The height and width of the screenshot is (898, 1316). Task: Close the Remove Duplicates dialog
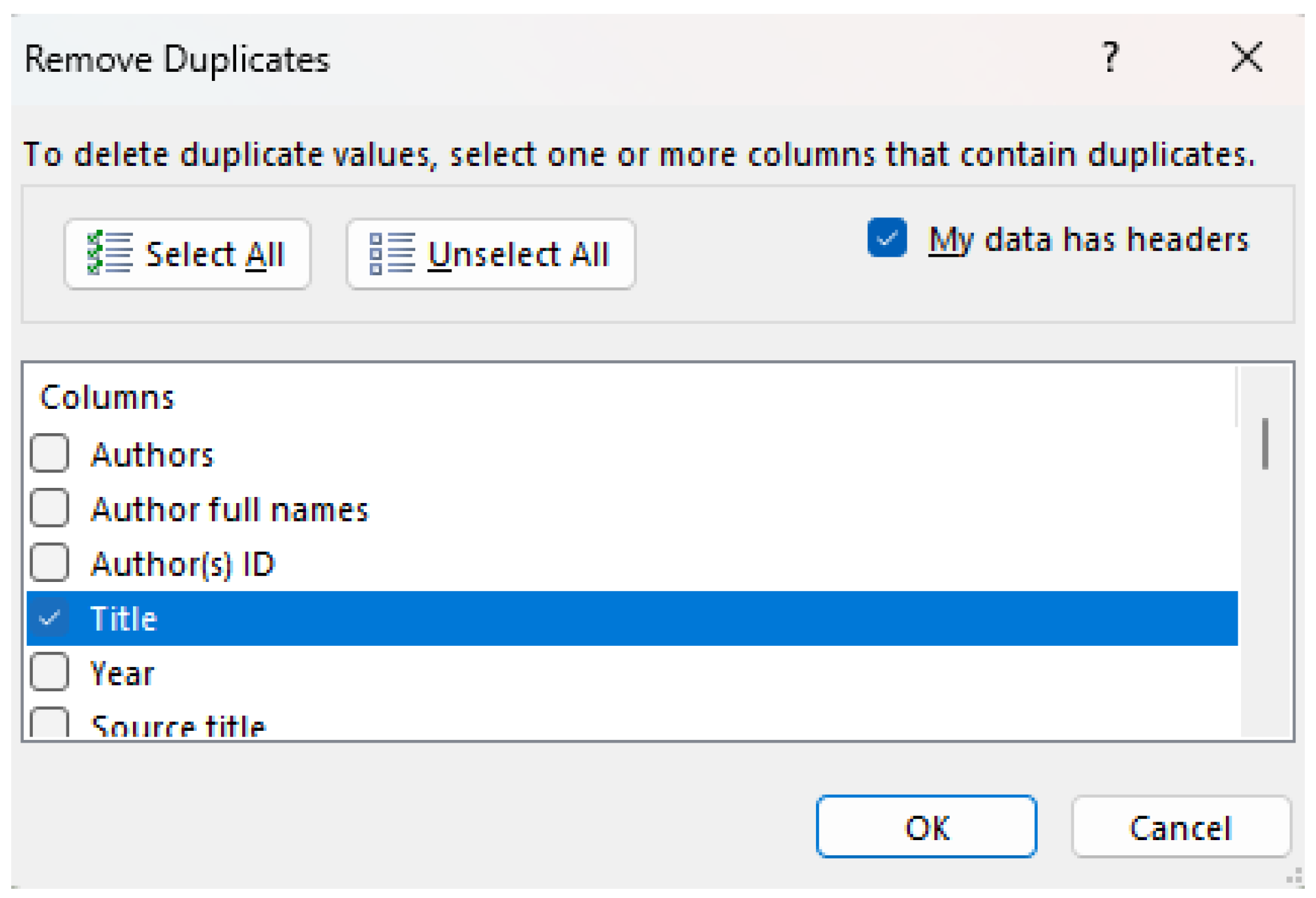pos(1246,57)
